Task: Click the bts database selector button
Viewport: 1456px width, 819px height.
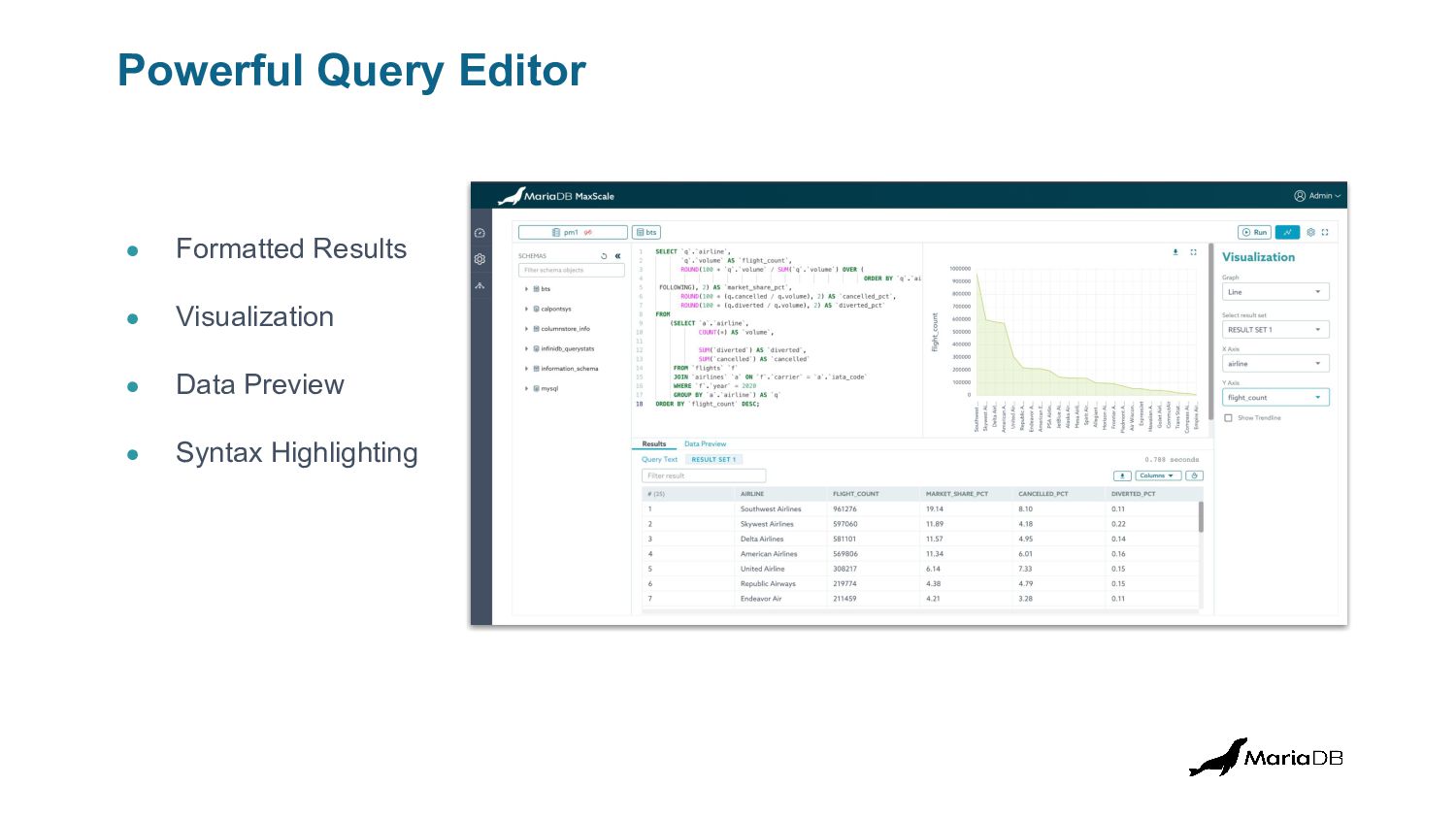Action: pyautogui.click(x=646, y=232)
